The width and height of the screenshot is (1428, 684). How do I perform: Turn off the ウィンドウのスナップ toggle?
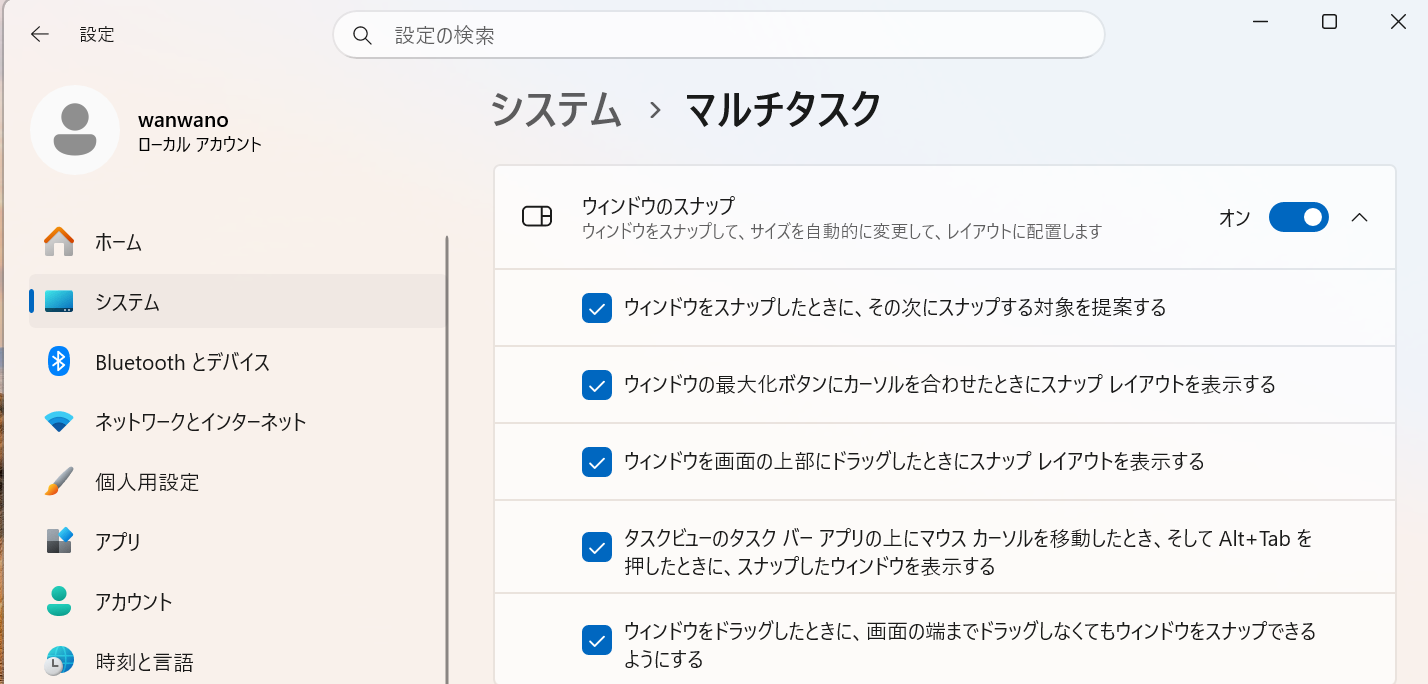click(1298, 217)
